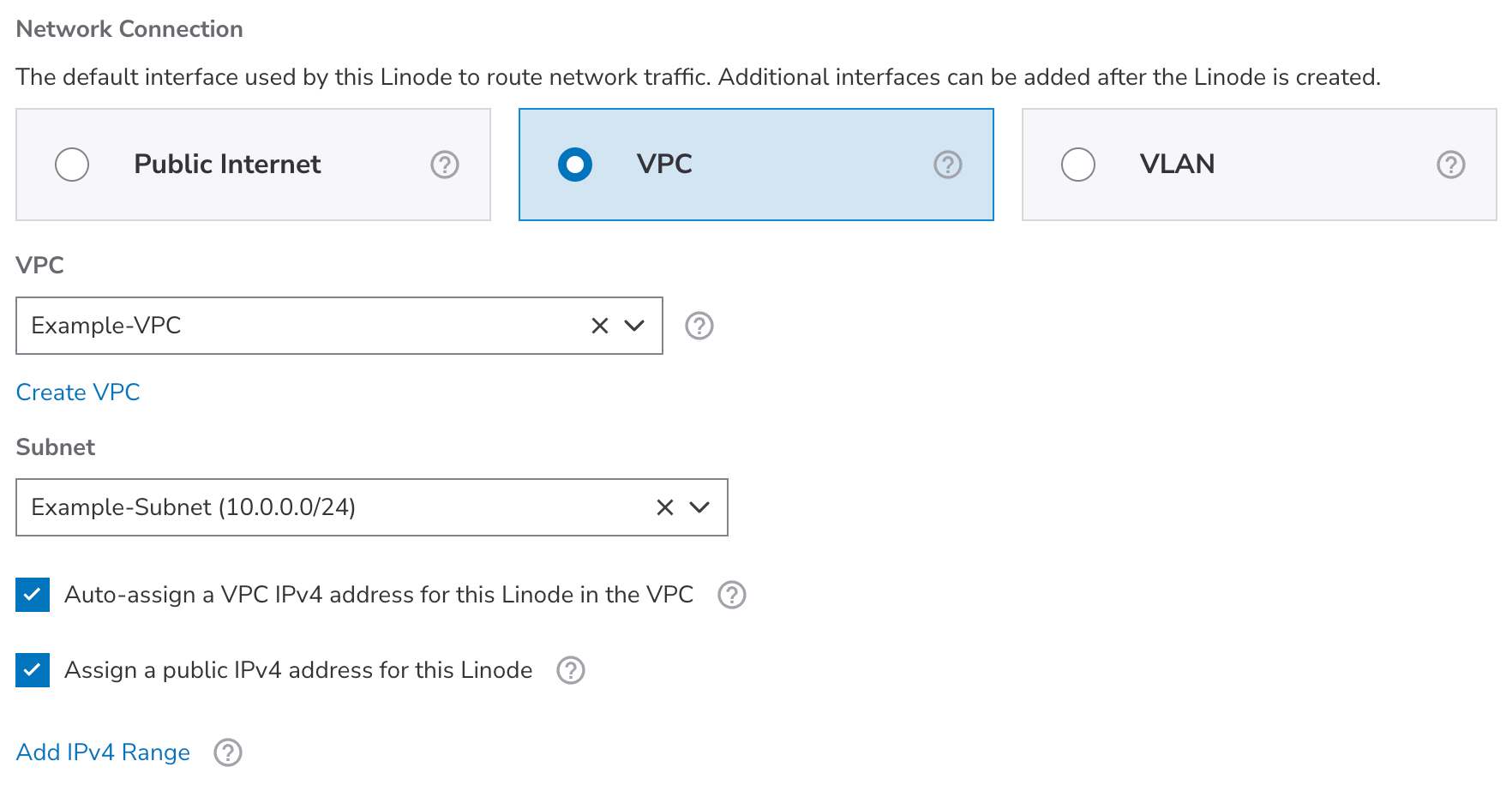Viewport: 1512px width, 785px height.
Task: Show help tooltip for VLAN option
Action: pos(1450,165)
